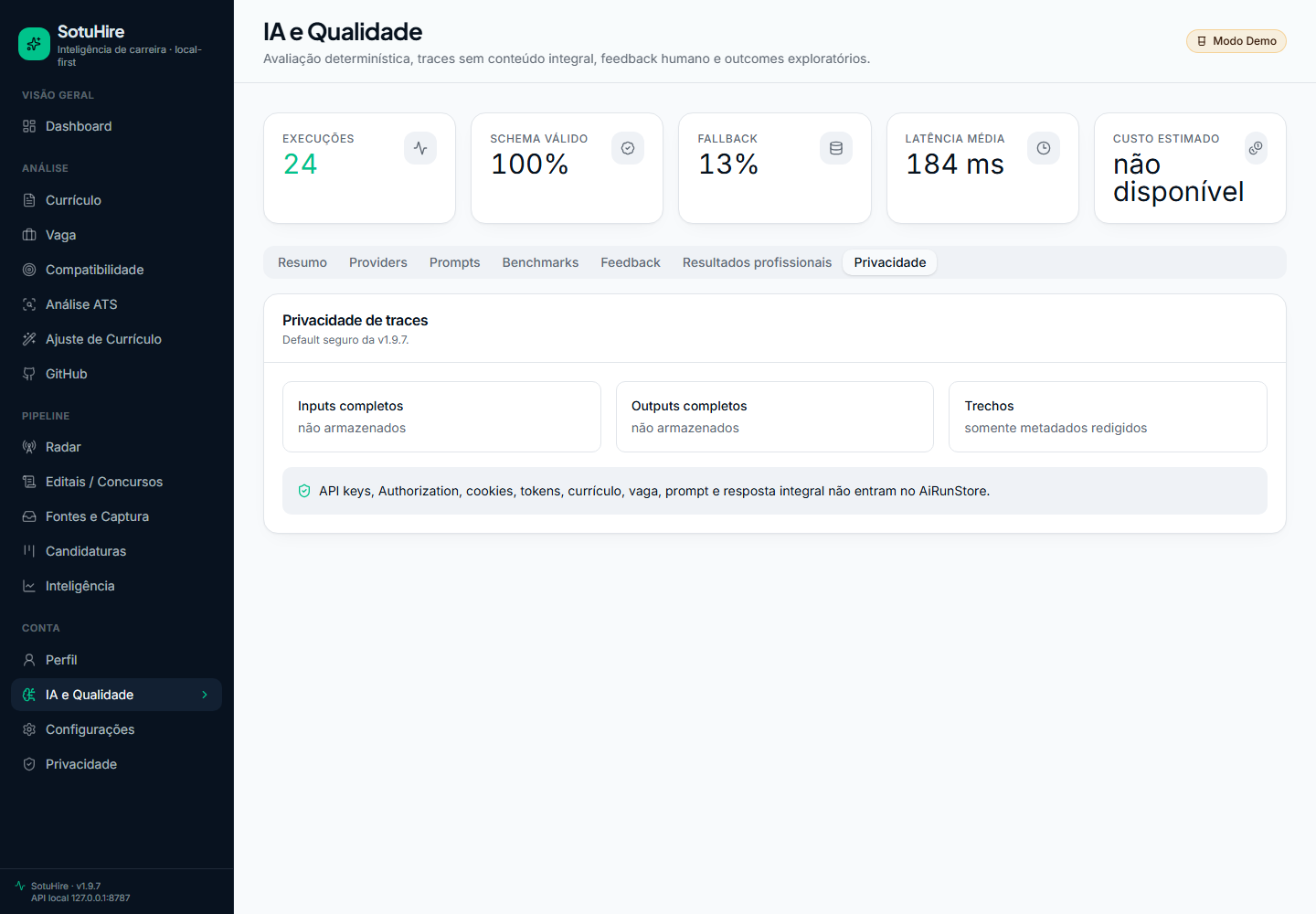Image resolution: width=1316 pixels, height=914 pixels.
Task: Switch to the Benchmarks tab
Action: coord(540,262)
